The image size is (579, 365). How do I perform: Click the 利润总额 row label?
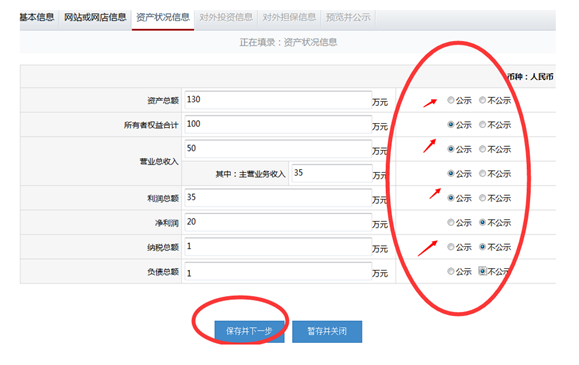(163, 198)
